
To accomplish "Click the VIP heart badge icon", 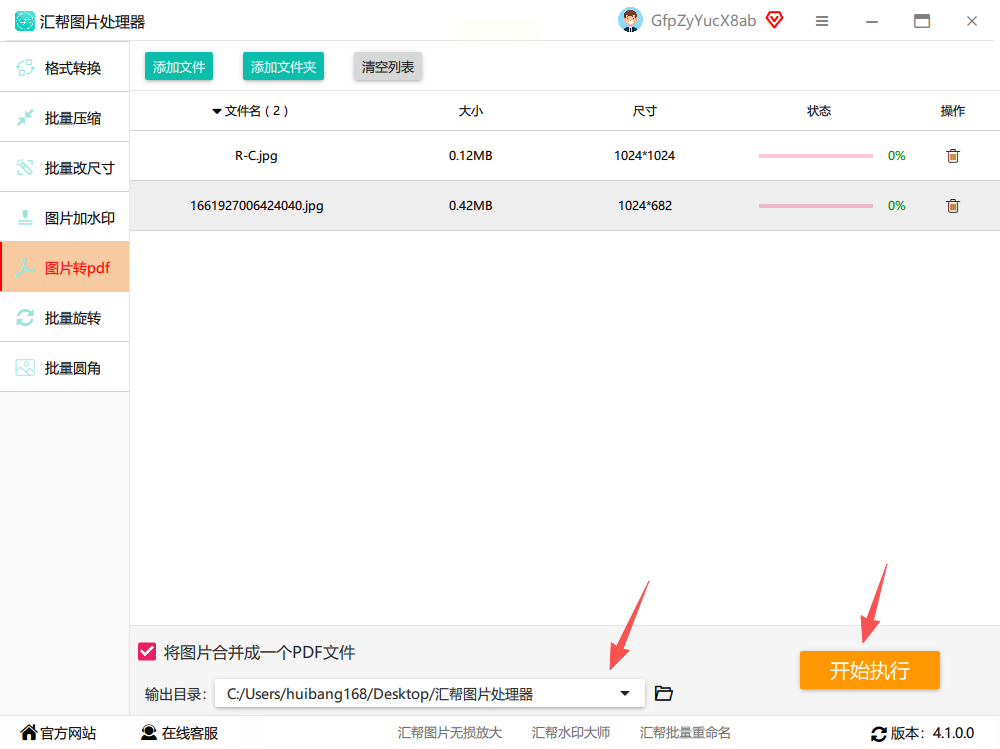I will point(774,20).
